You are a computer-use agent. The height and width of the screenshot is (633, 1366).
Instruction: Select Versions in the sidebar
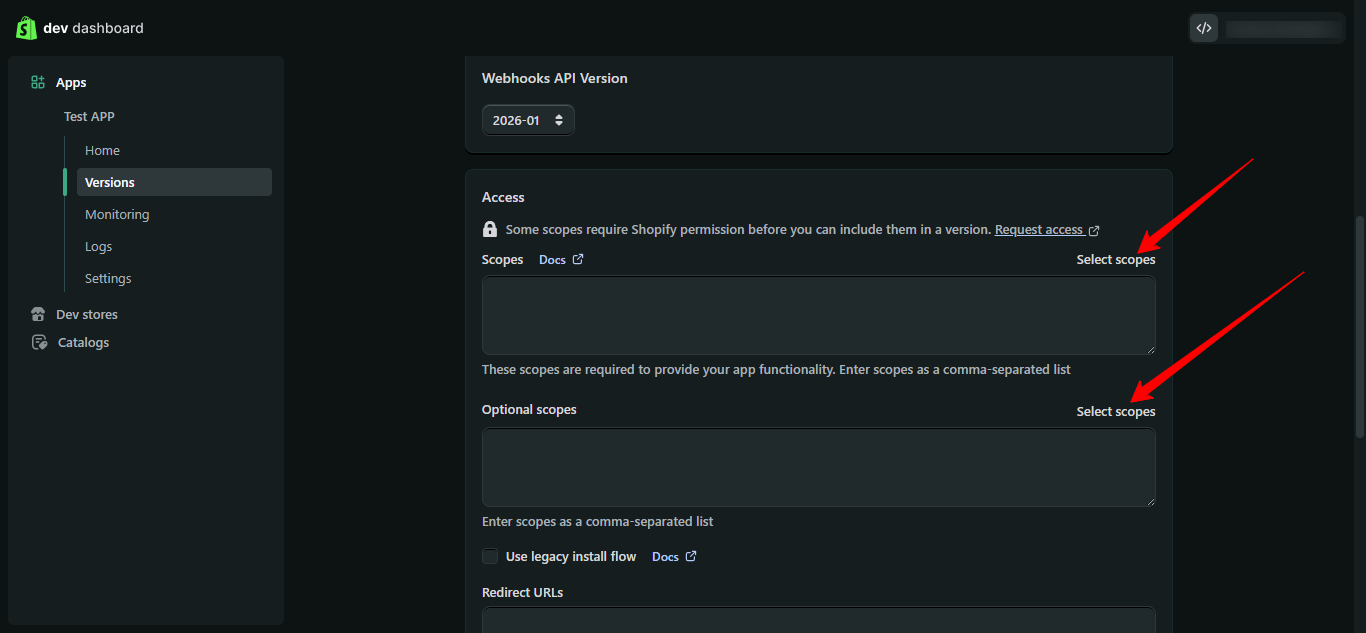coord(110,182)
